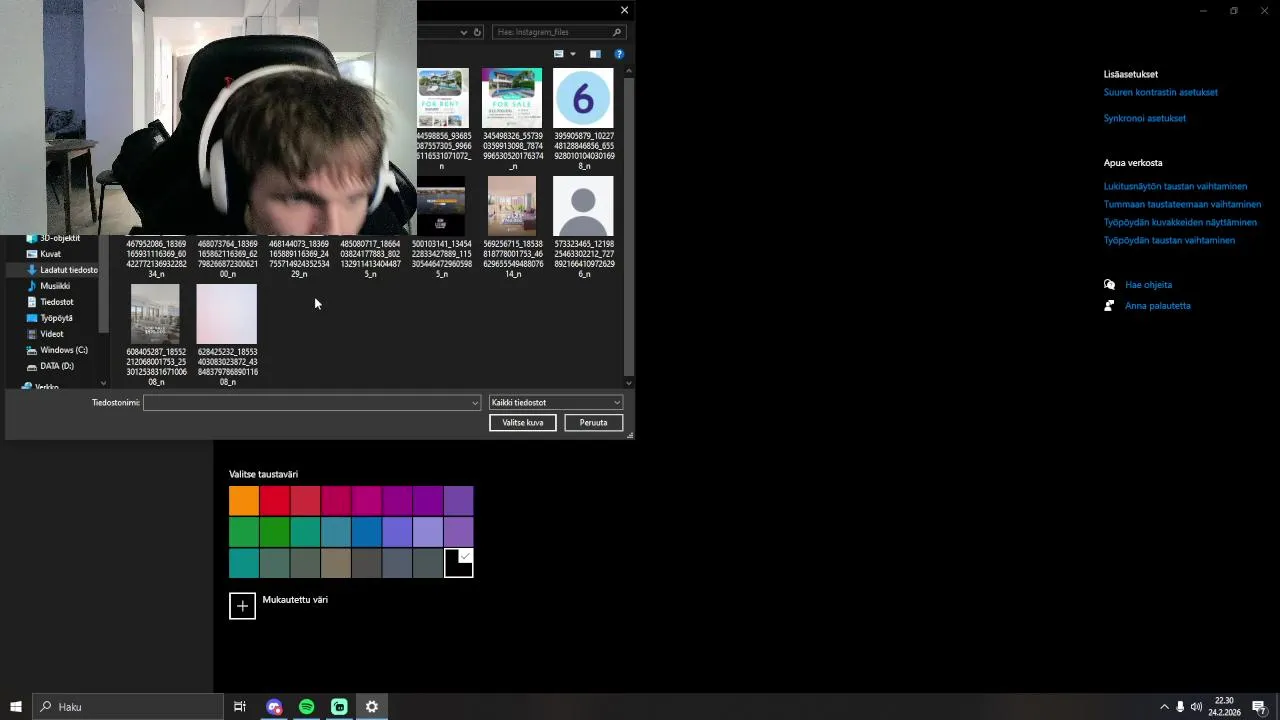Screen dimensions: 1280x720
Task: Toggle the preview pane icon in file dialog
Action: pyautogui.click(x=595, y=54)
